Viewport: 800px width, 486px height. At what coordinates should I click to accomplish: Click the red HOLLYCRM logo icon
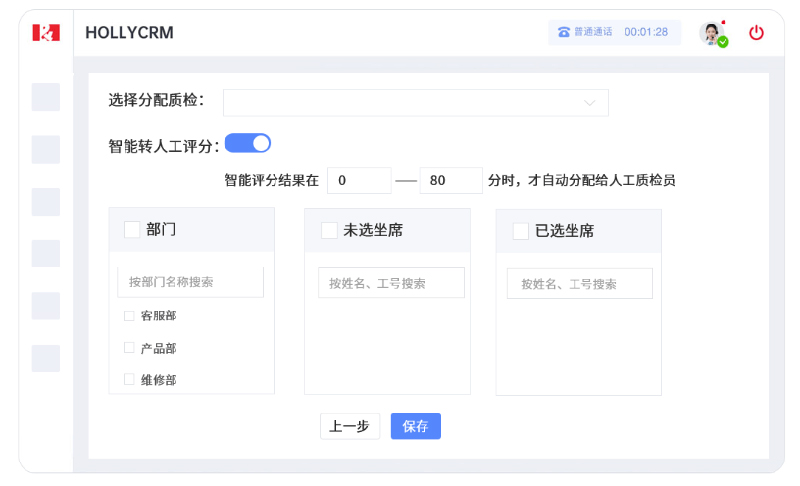click(46, 33)
